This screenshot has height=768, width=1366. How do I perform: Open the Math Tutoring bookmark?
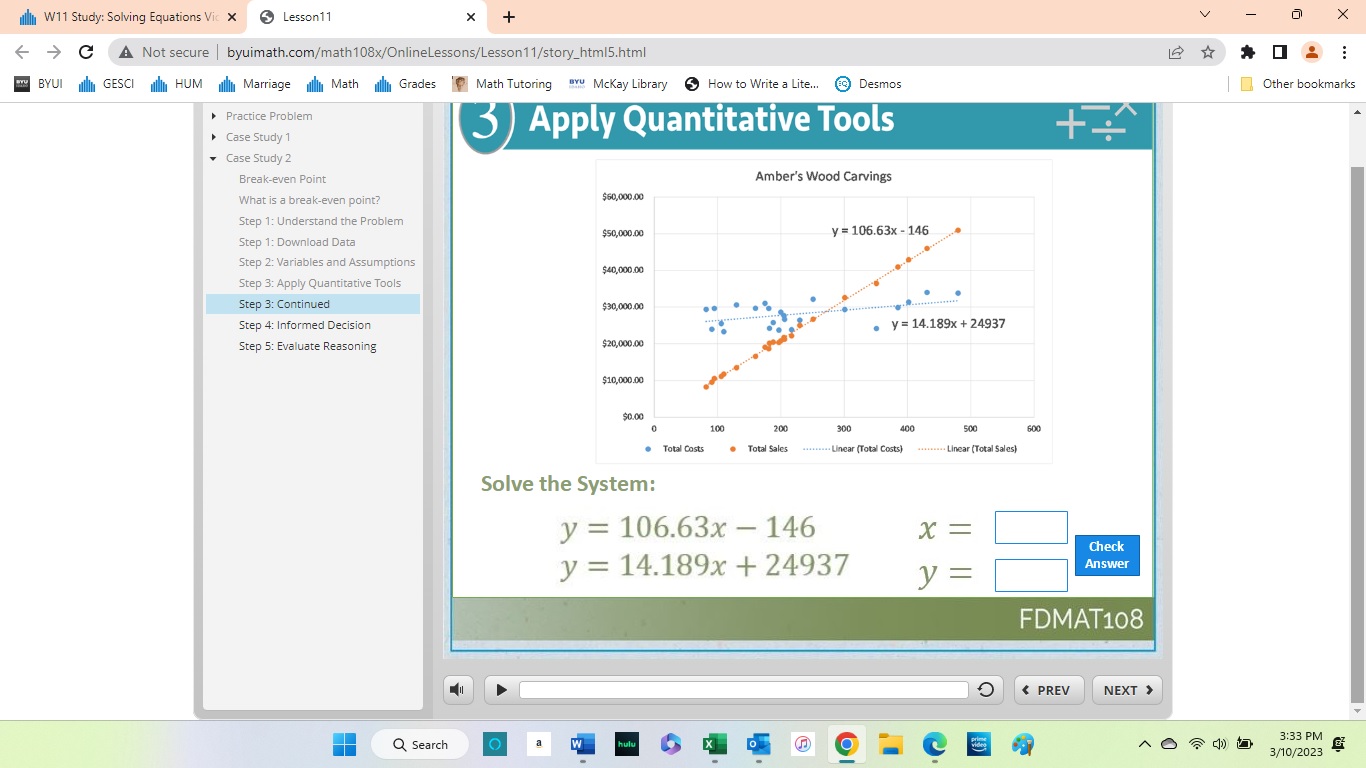tap(502, 84)
